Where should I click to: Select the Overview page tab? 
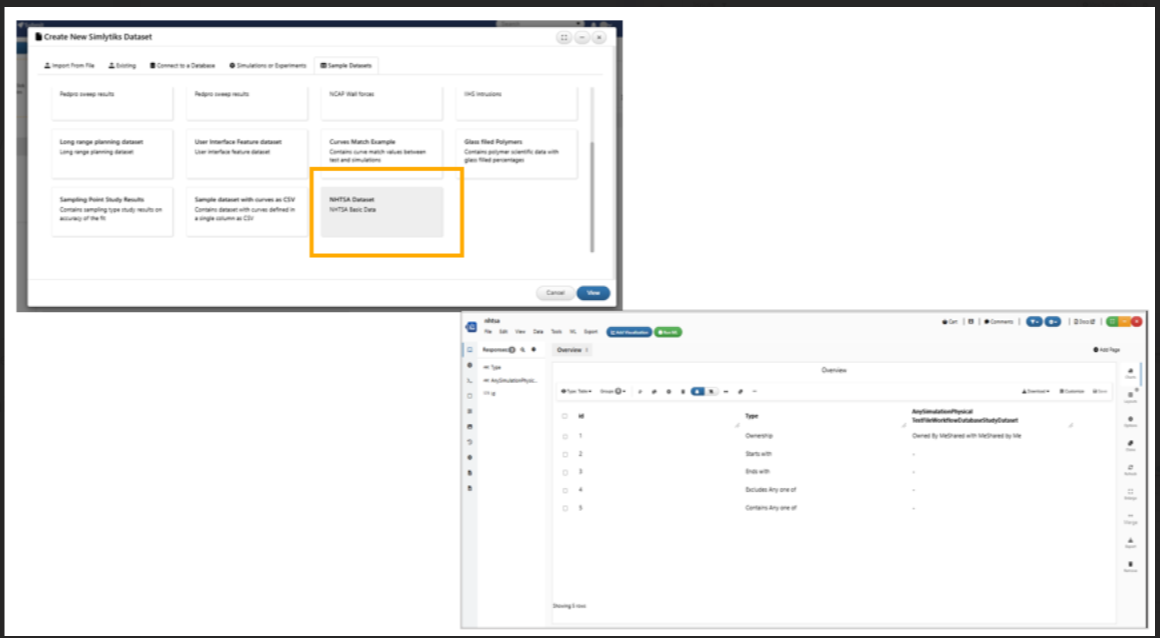(573, 350)
